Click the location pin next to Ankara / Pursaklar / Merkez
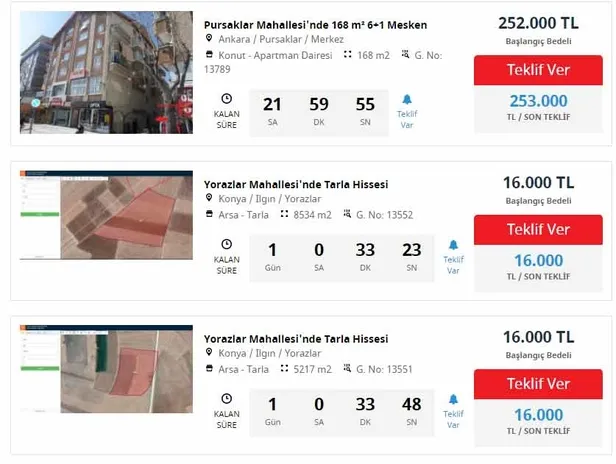Viewport: 616px width, 464px height. coord(209,38)
